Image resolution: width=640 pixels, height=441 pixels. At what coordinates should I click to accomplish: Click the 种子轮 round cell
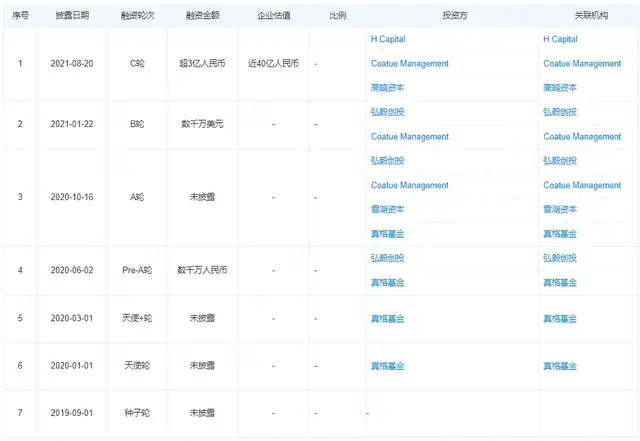point(137,413)
